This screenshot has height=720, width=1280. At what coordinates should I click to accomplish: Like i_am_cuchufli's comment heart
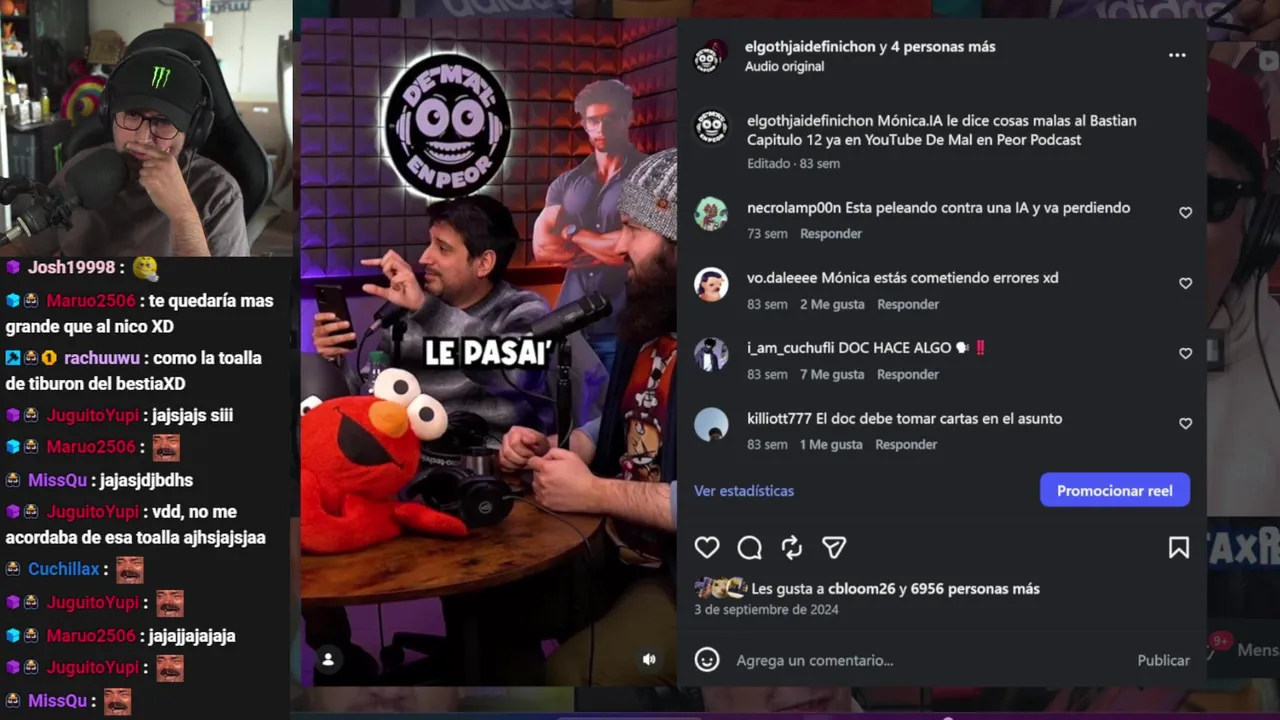(1185, 353)
